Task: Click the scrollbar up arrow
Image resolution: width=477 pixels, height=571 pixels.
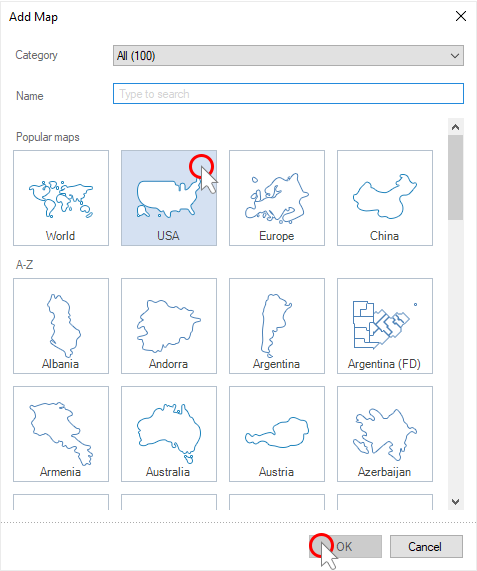Action: coord(456,127)
